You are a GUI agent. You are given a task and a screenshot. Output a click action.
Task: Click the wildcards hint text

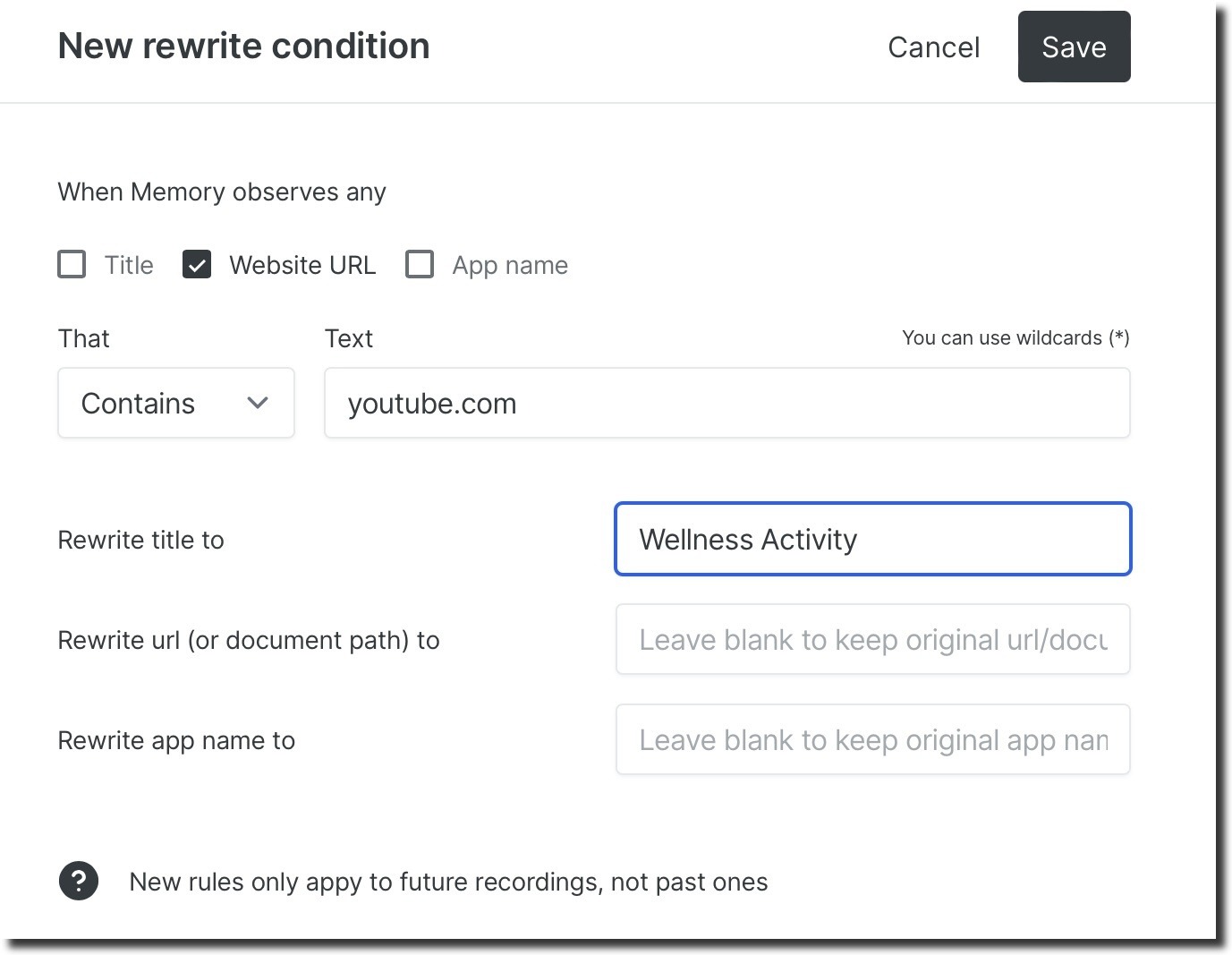[1015, 337]
